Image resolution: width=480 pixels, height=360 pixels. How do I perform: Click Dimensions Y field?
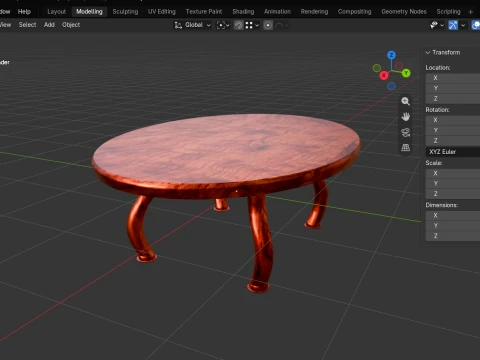point(453,226)
